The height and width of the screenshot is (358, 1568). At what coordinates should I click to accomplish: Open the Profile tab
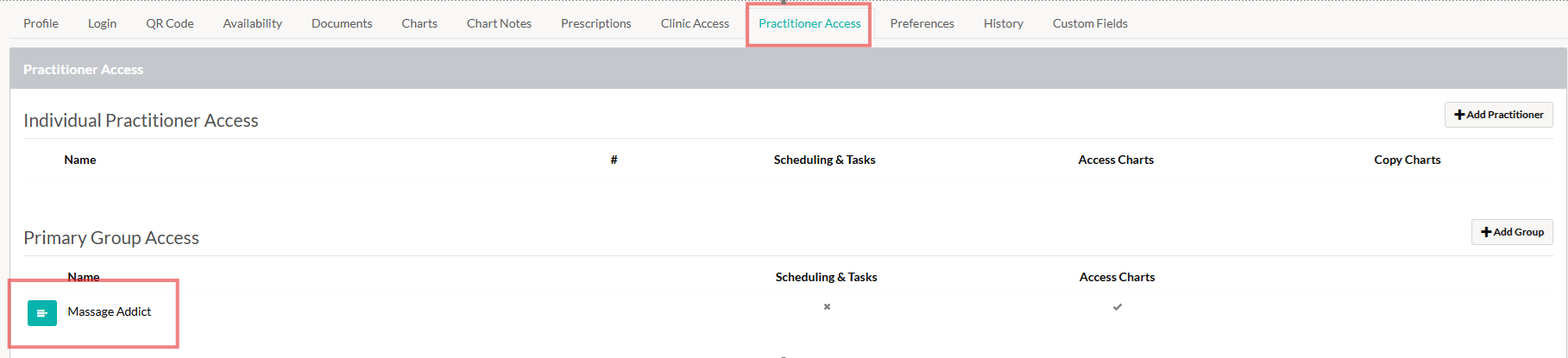pos(41,23)
